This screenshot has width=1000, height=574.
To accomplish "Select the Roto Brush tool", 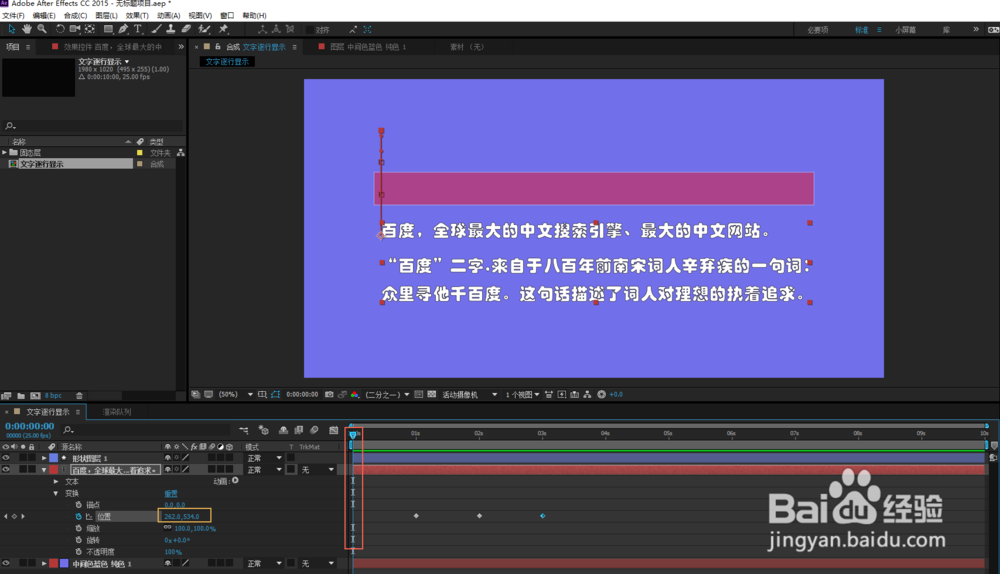I will coord(204,29).
